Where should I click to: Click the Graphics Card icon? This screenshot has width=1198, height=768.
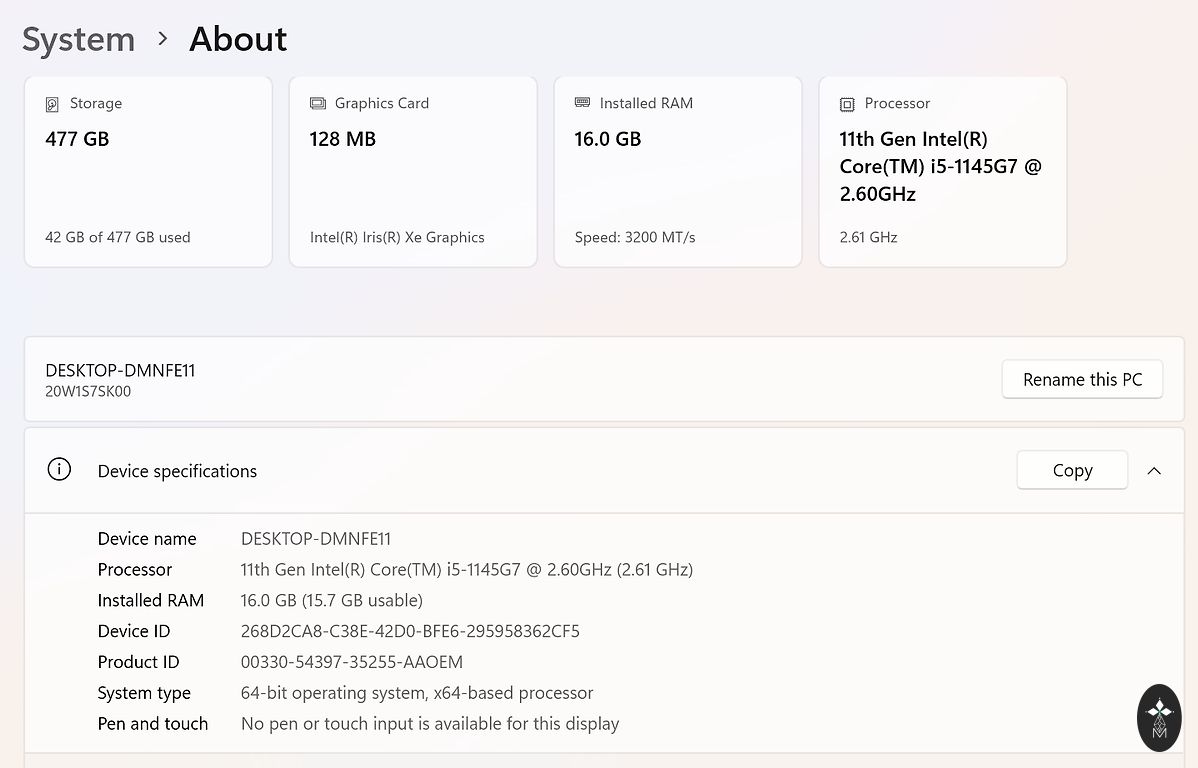318,103
